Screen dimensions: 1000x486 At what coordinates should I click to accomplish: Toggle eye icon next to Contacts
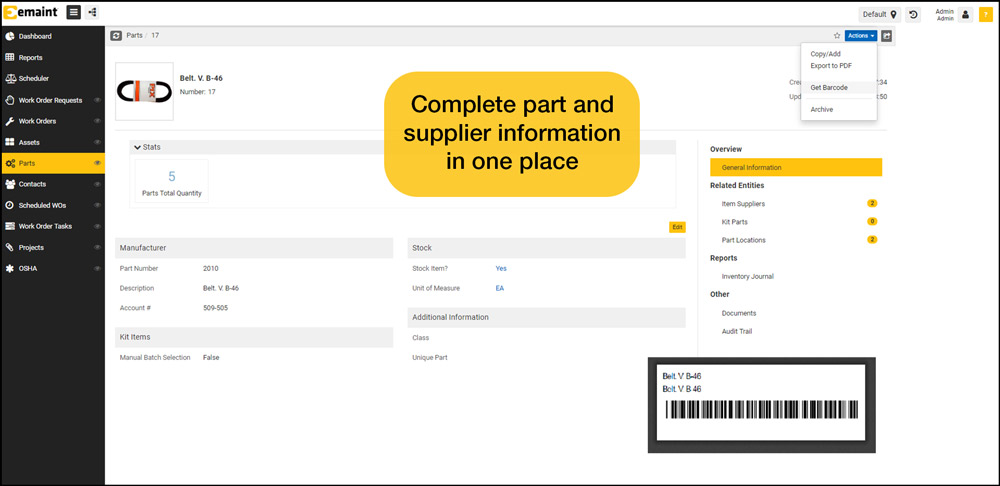[97, 184]
